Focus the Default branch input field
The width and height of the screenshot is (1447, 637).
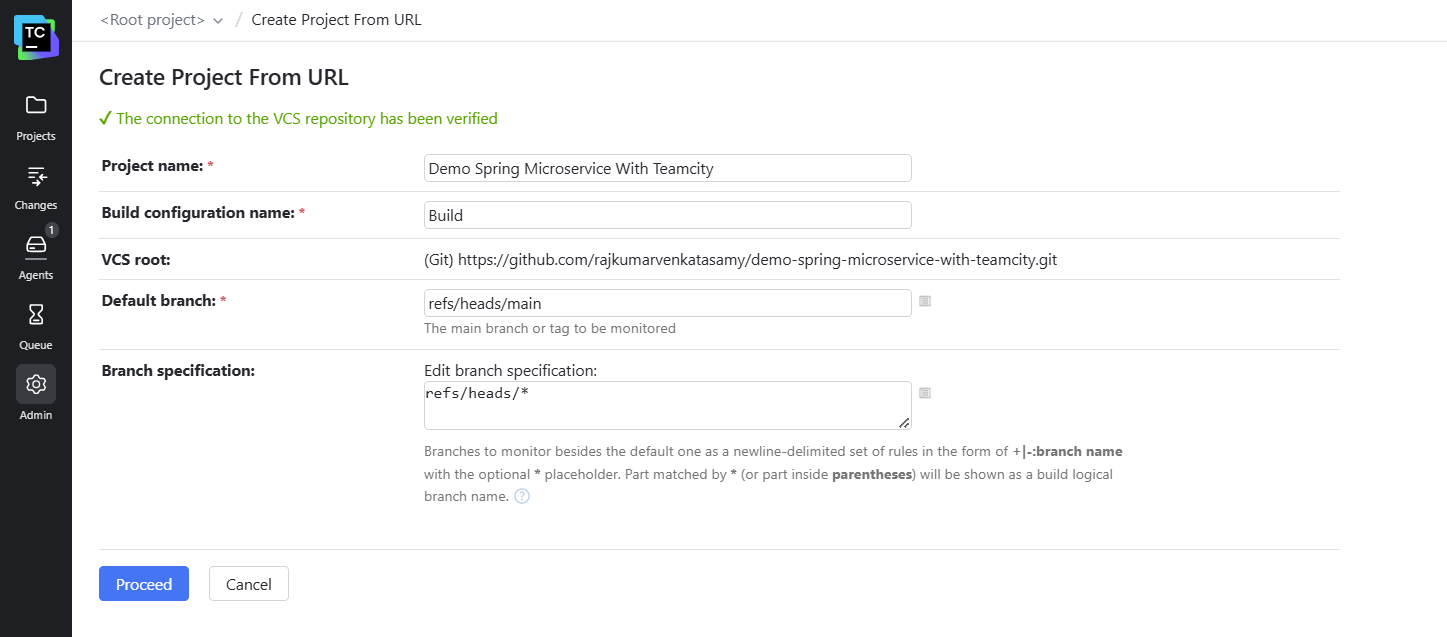point(668,303)
